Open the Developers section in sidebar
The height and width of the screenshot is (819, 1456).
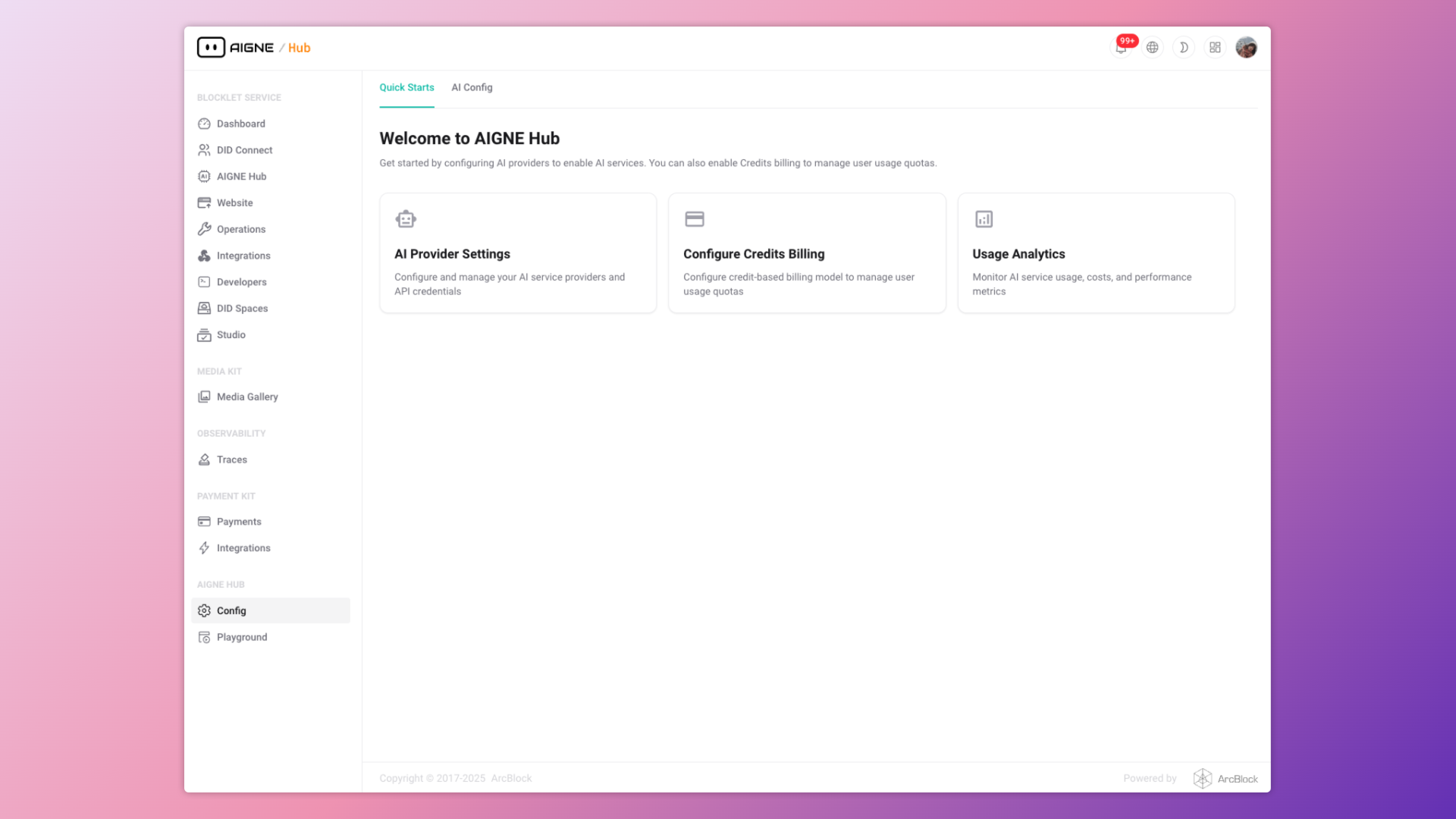point(241,281)
